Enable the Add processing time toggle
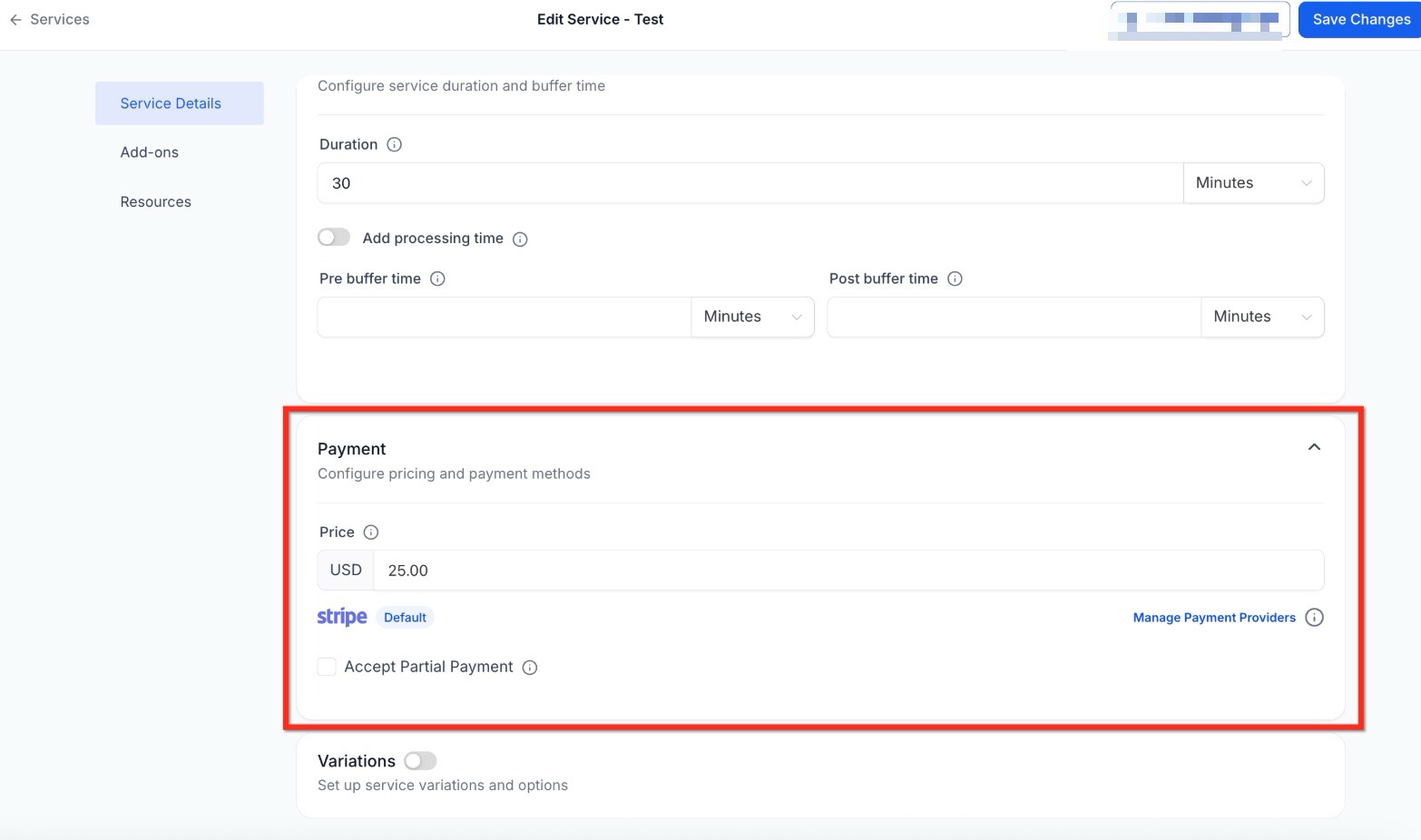Screen dimensions: 1421x840 [x=334, y=238]
